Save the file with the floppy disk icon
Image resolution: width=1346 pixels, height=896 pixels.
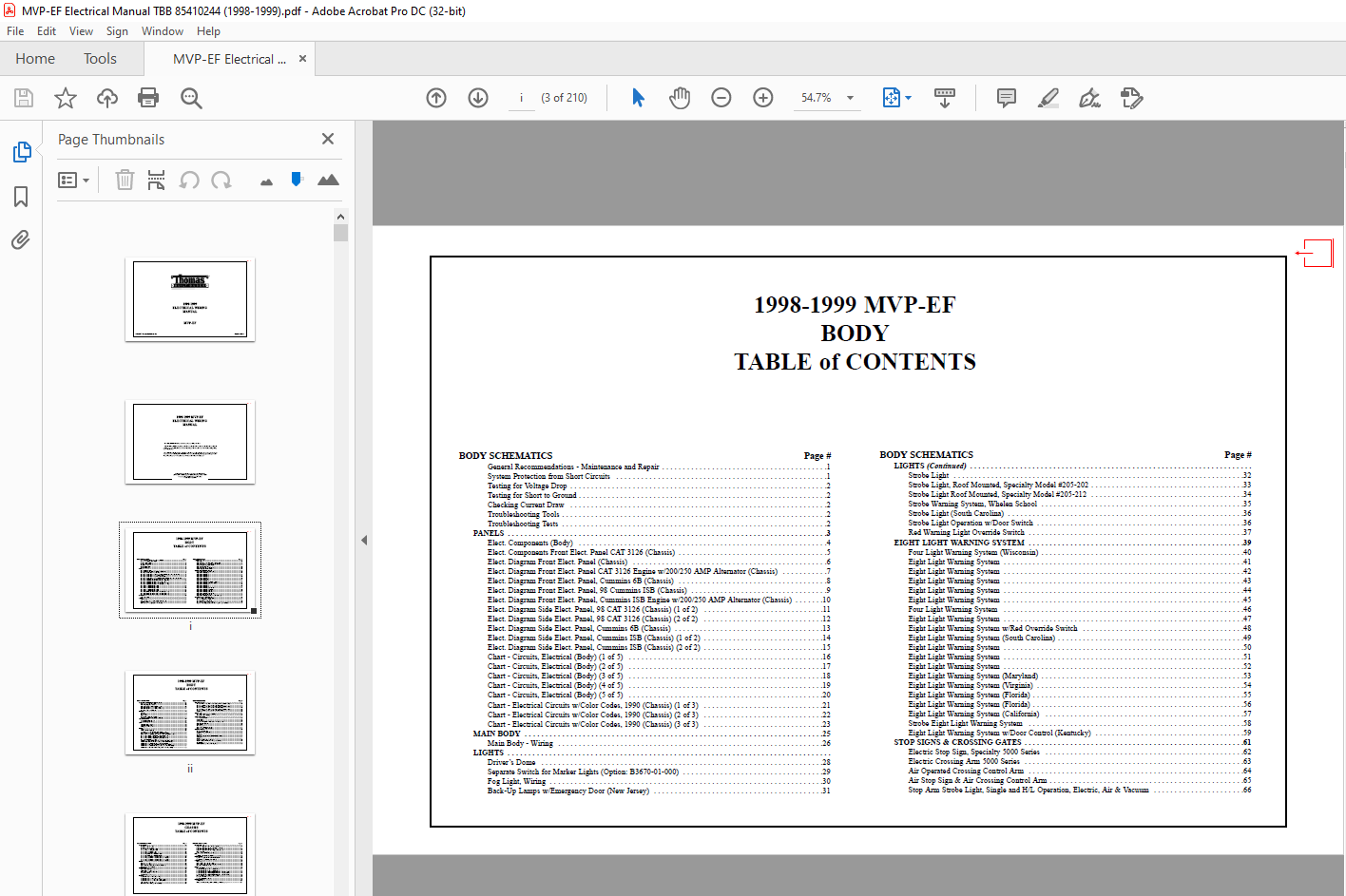pyautogui.click(x=24, y=98)
